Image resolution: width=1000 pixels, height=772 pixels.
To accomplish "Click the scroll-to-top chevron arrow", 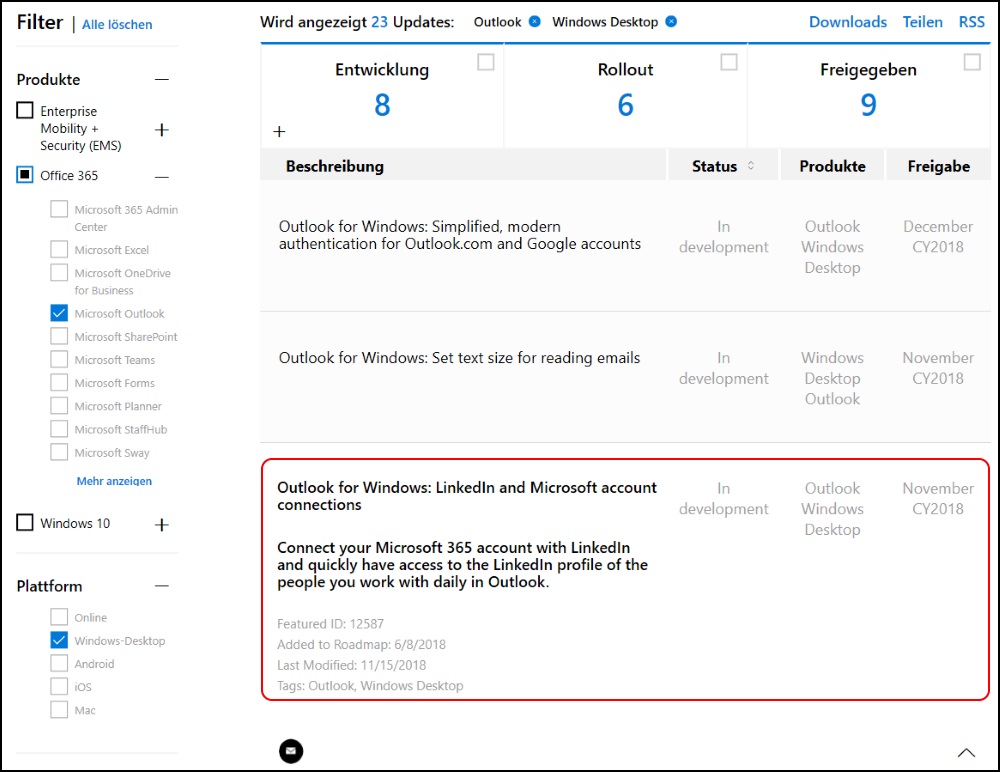I will pos(966,753).
